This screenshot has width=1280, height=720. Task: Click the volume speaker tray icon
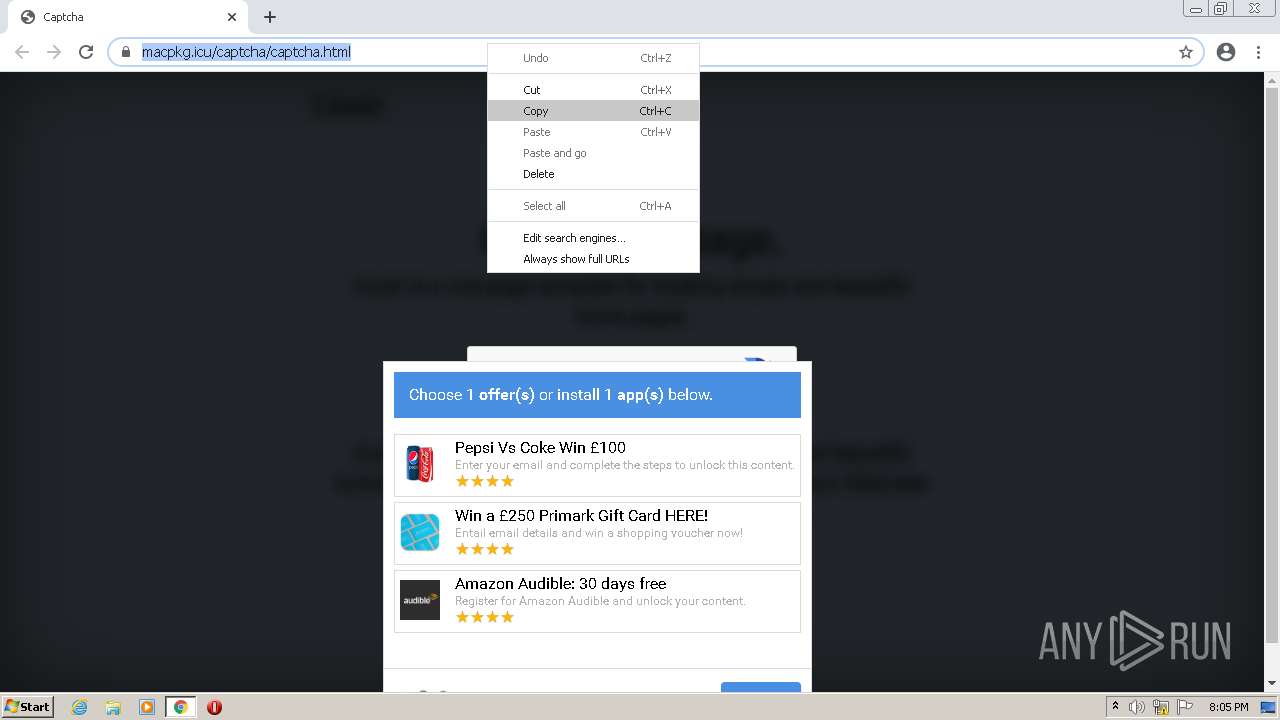click(x=1137, y=707)
